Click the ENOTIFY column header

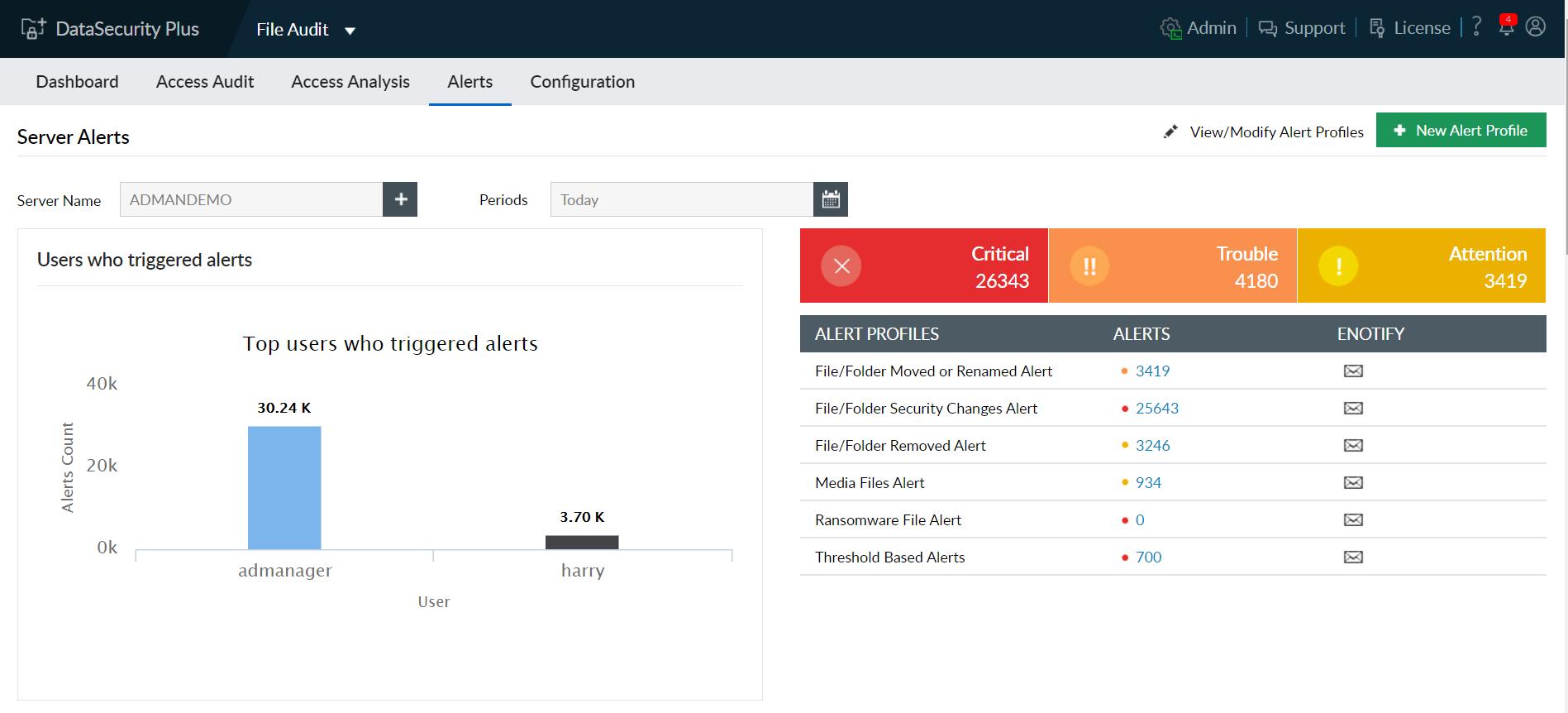(x=1370, y=333)
